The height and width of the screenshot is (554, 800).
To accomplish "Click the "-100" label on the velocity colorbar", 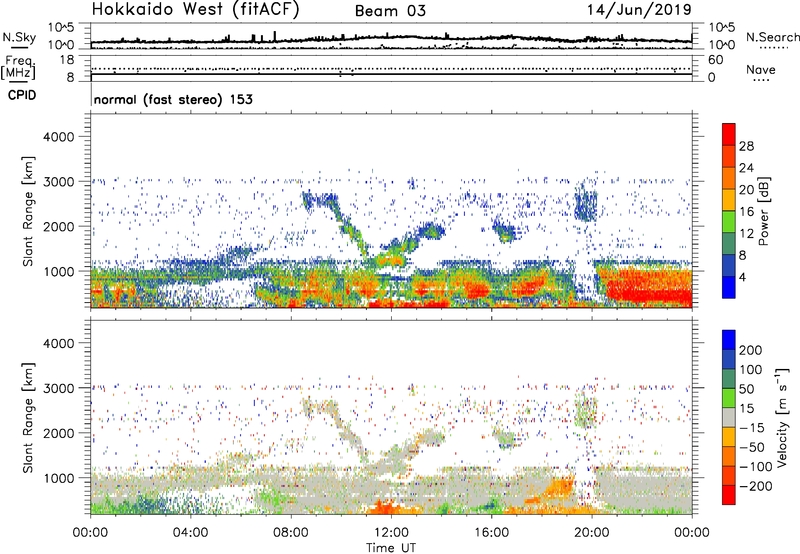I will pos(755,466).
